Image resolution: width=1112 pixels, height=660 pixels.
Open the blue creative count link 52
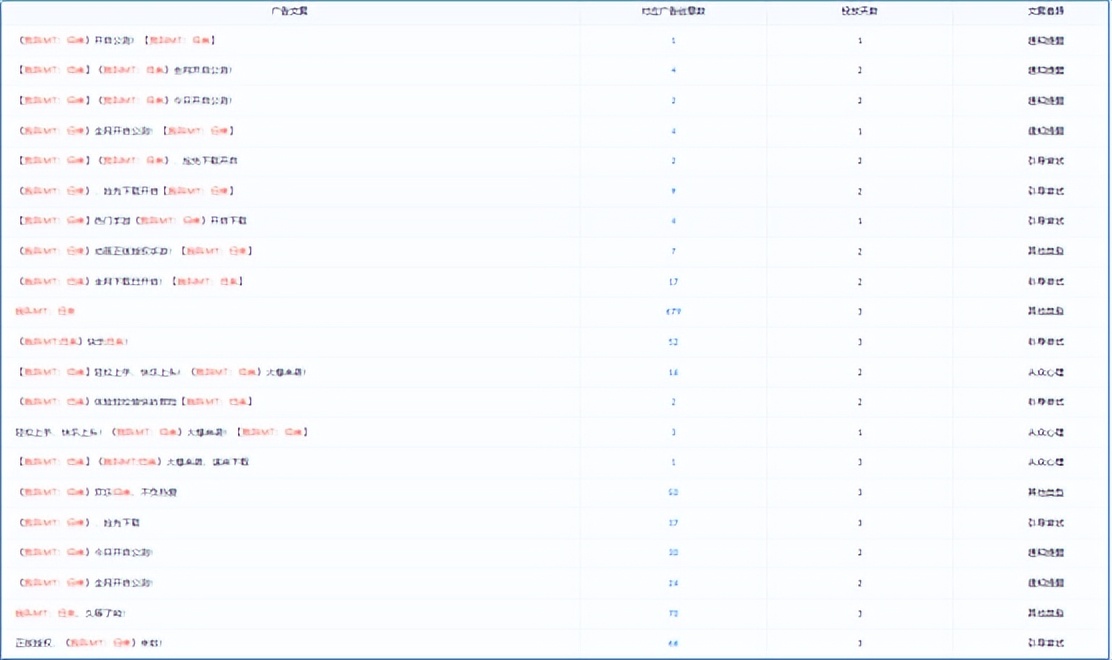pos(673,342)
